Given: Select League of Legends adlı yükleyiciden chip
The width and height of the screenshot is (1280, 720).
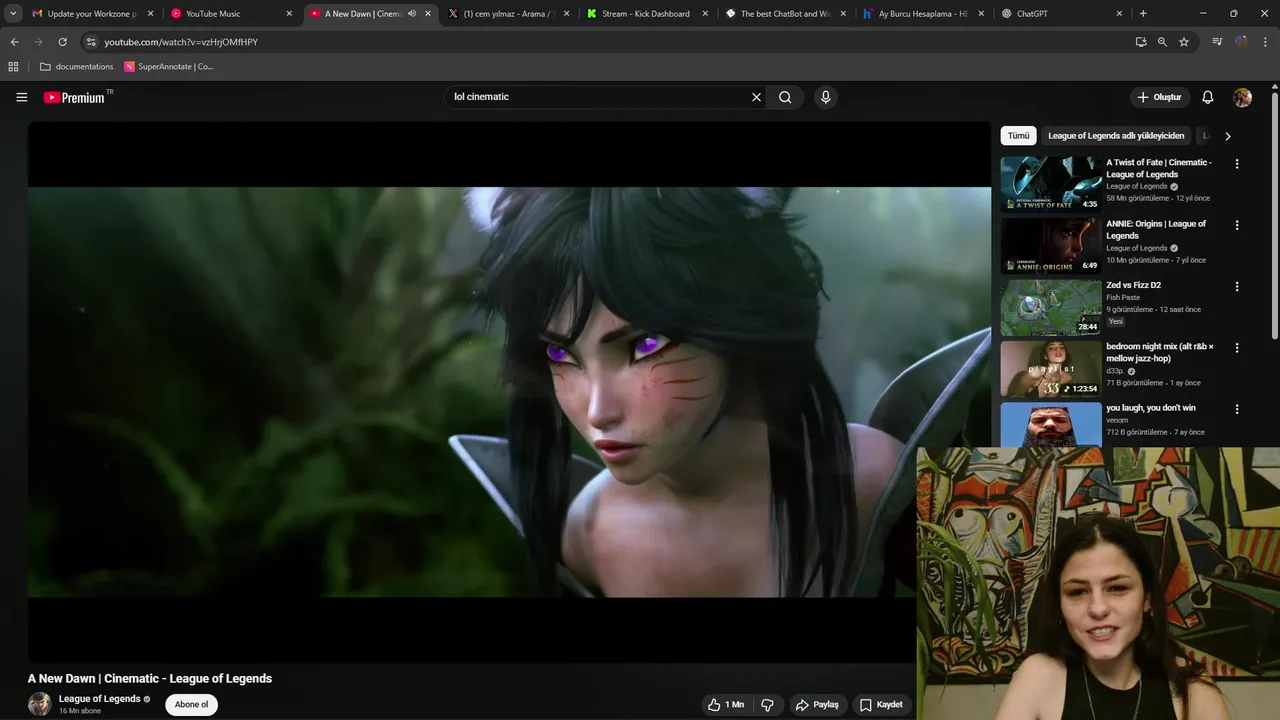Looking at the screenshot, I should click(x=1116, y=136).
